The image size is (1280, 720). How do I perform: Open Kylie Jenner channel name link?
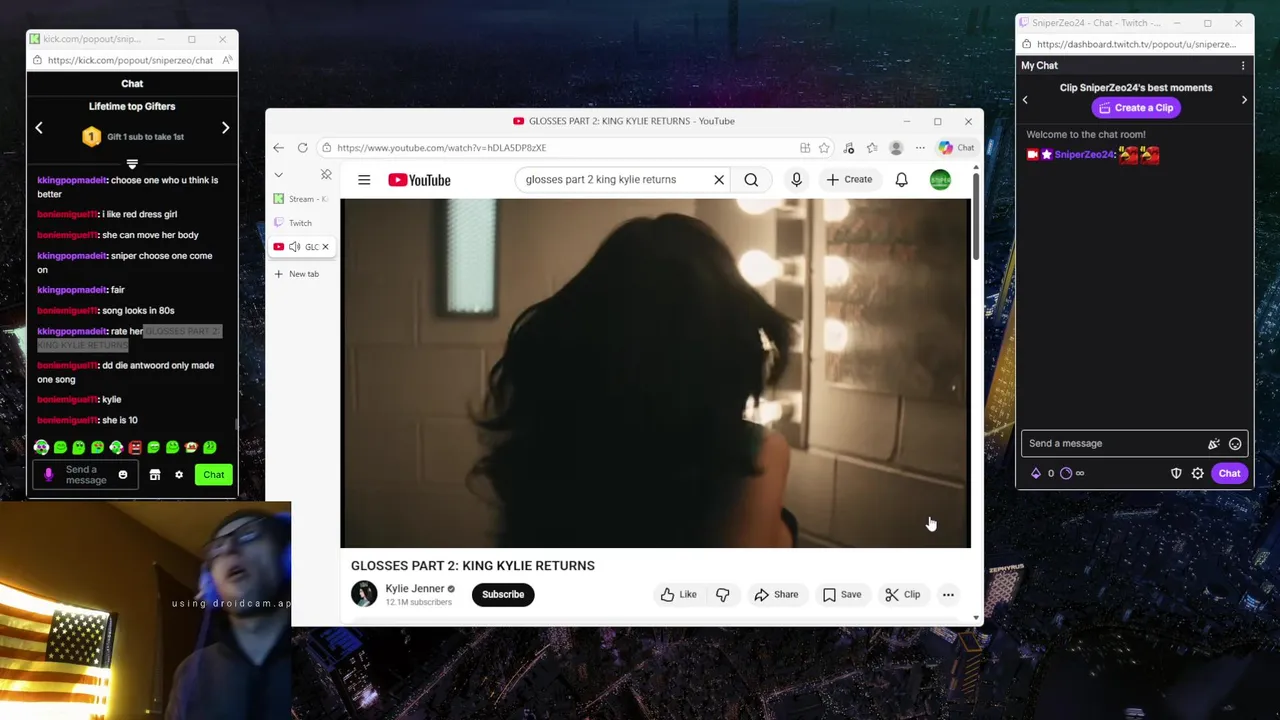pos(415,589)
